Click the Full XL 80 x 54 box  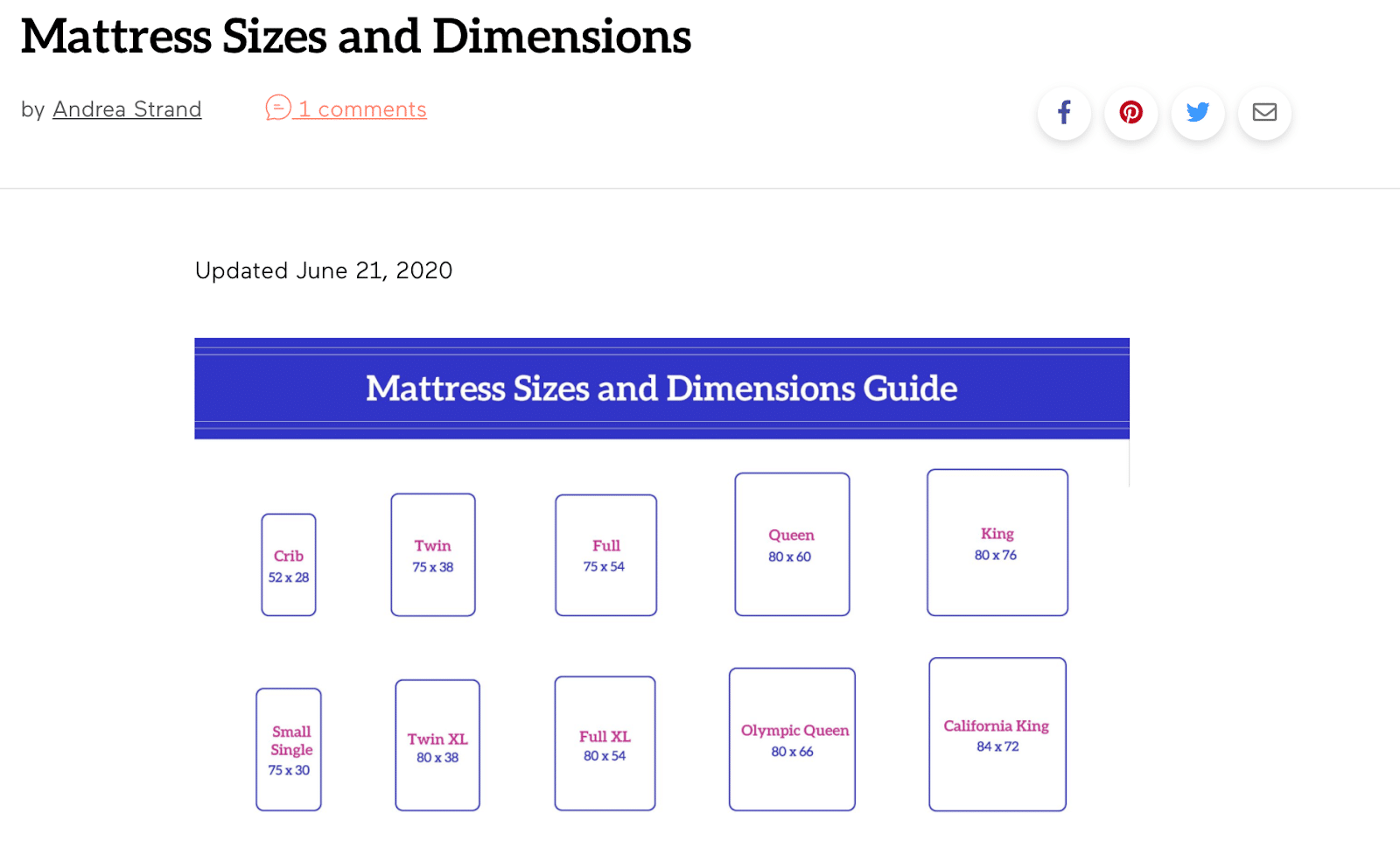(x=605, y=743)
